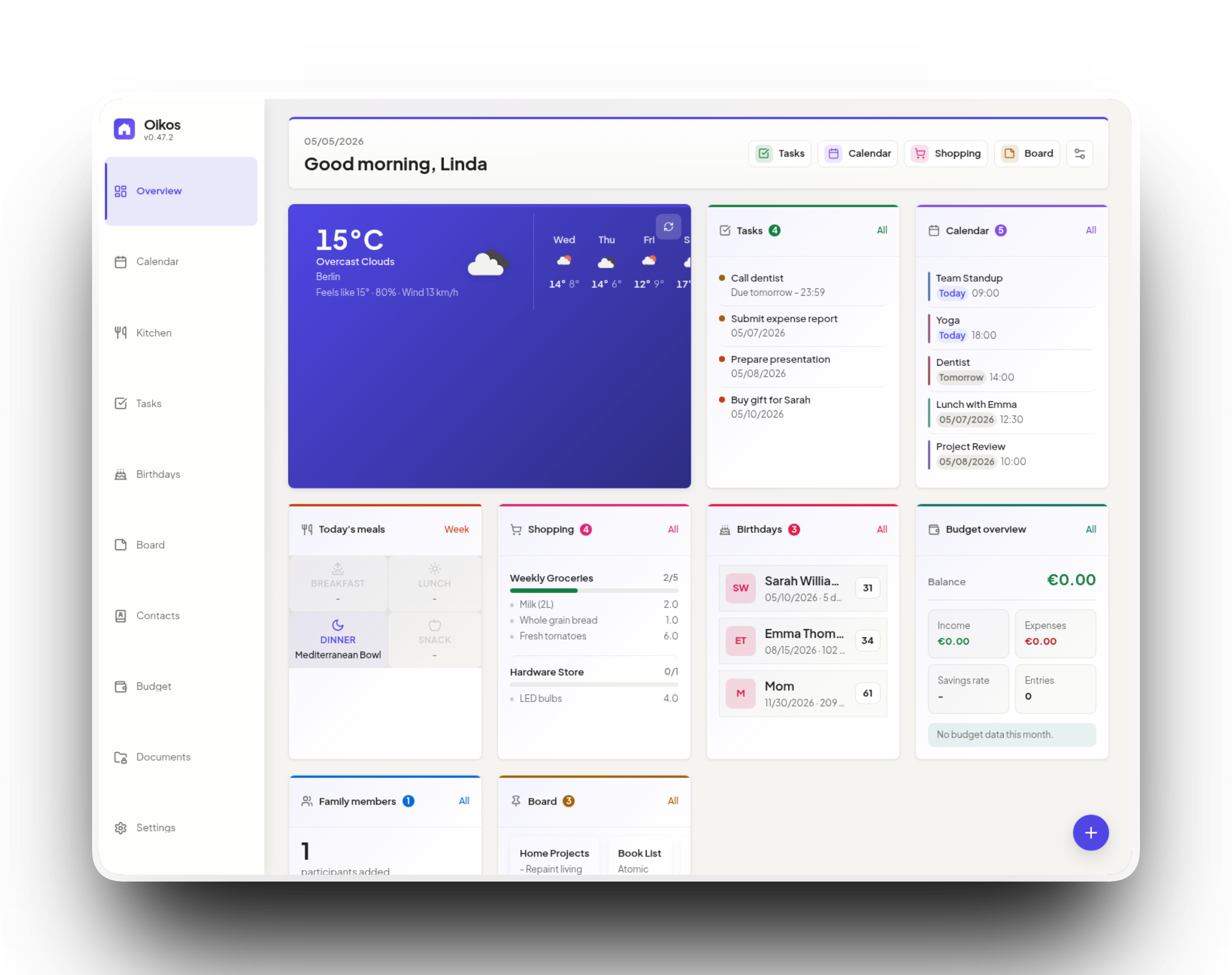Open the Project Review event
The height and width of the screenshot is (975, 1232).
click(x=1012, y=455)
